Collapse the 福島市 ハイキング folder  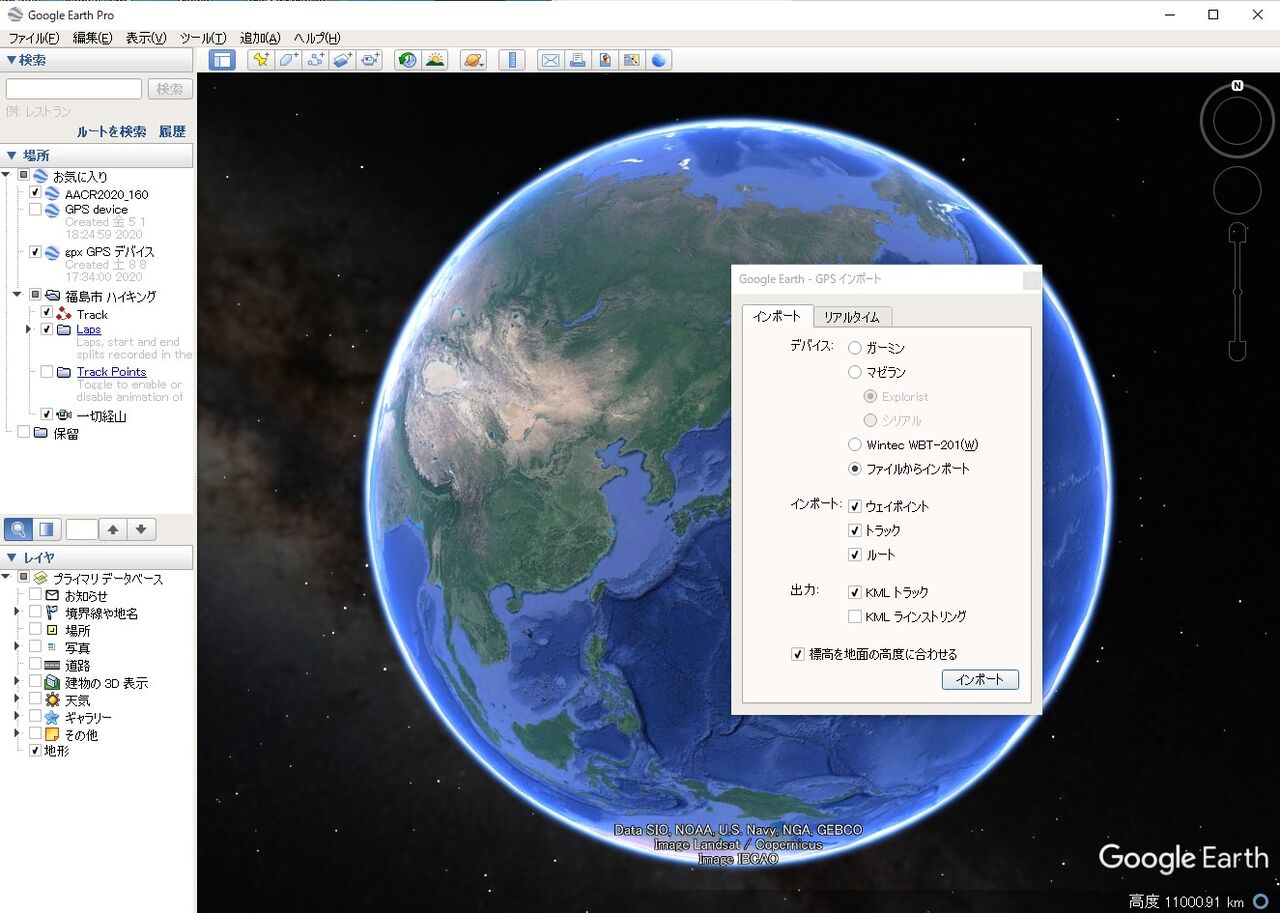tap(17, 295)
